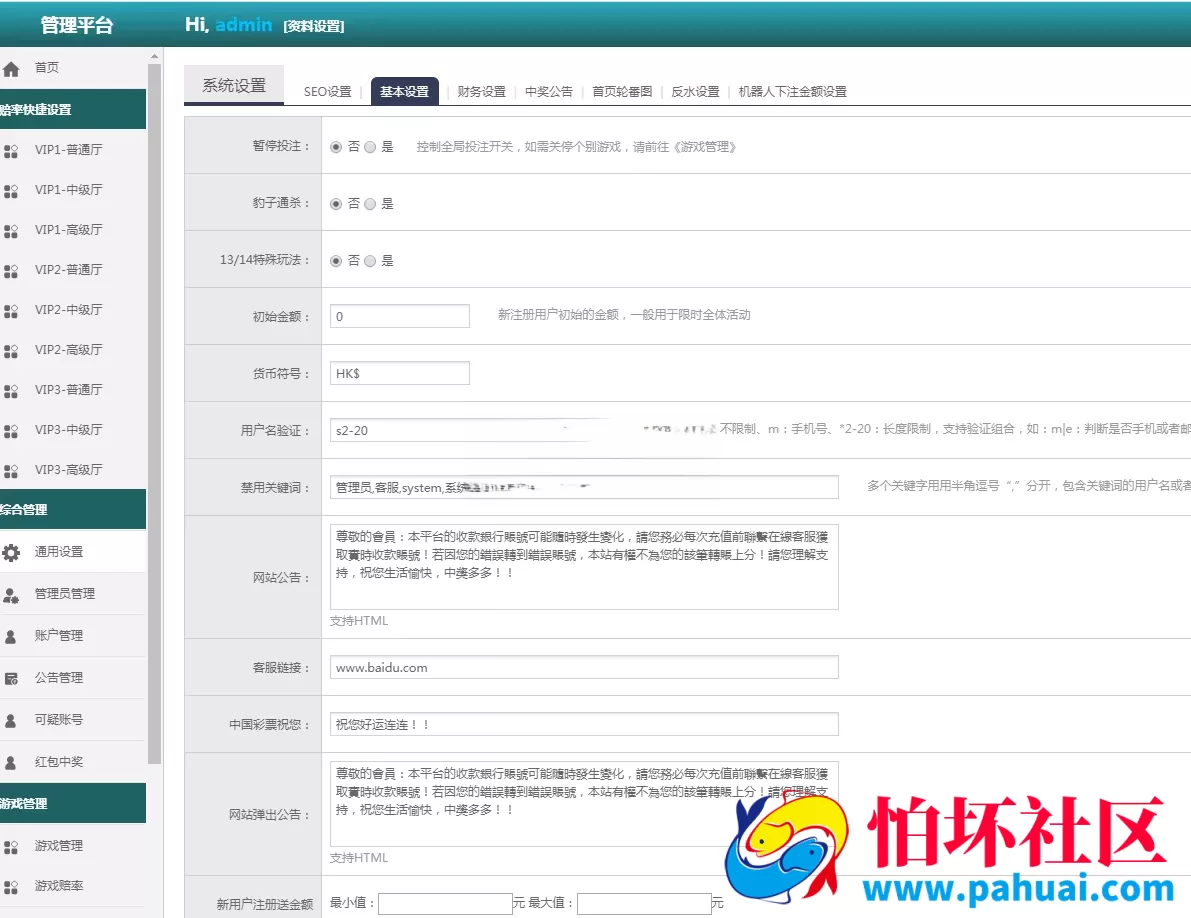Focus the 禁用关键词 input field
The width and height of the screenshot is (1191, 918).
click(584, 487)
